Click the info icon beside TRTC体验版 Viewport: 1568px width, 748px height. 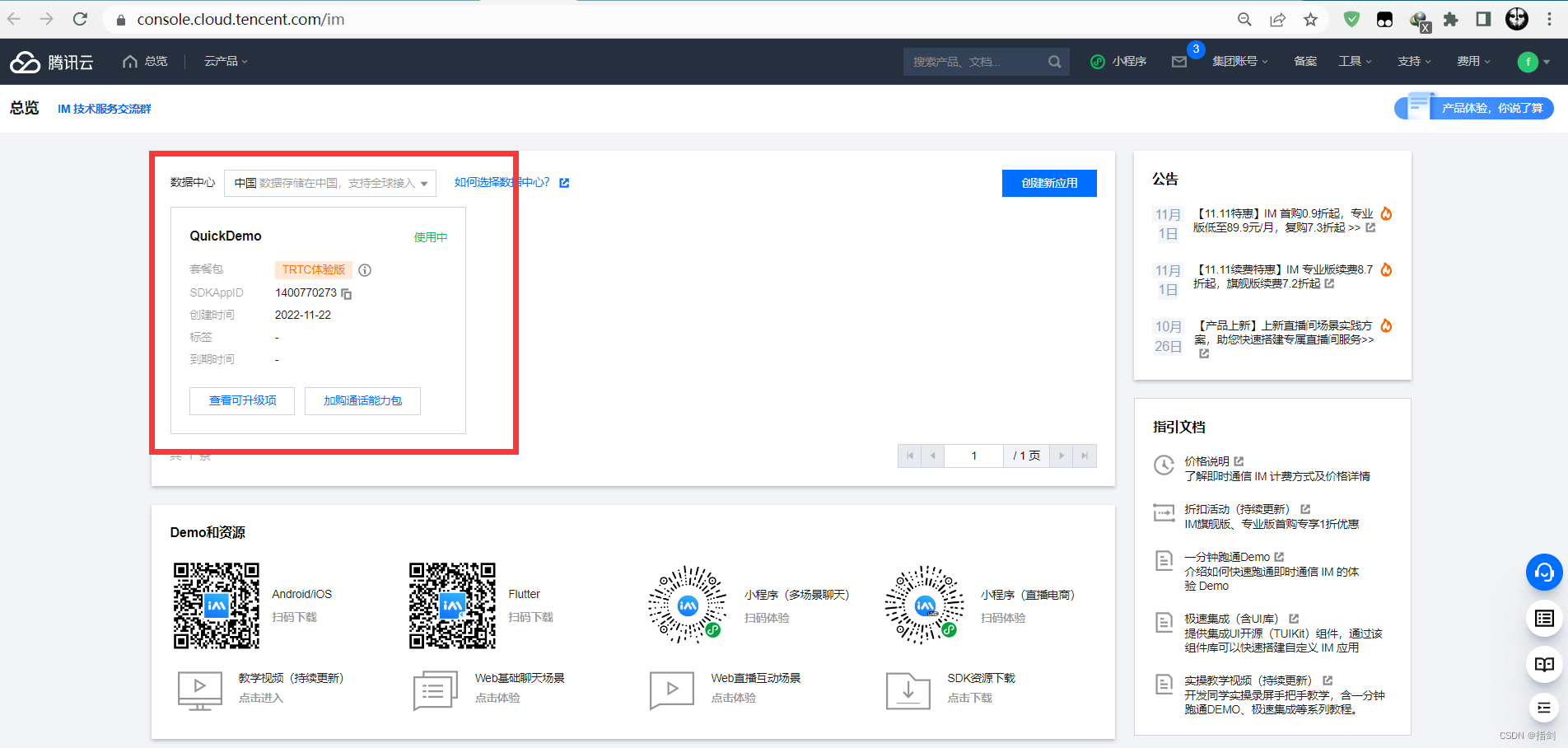[365, 270]
